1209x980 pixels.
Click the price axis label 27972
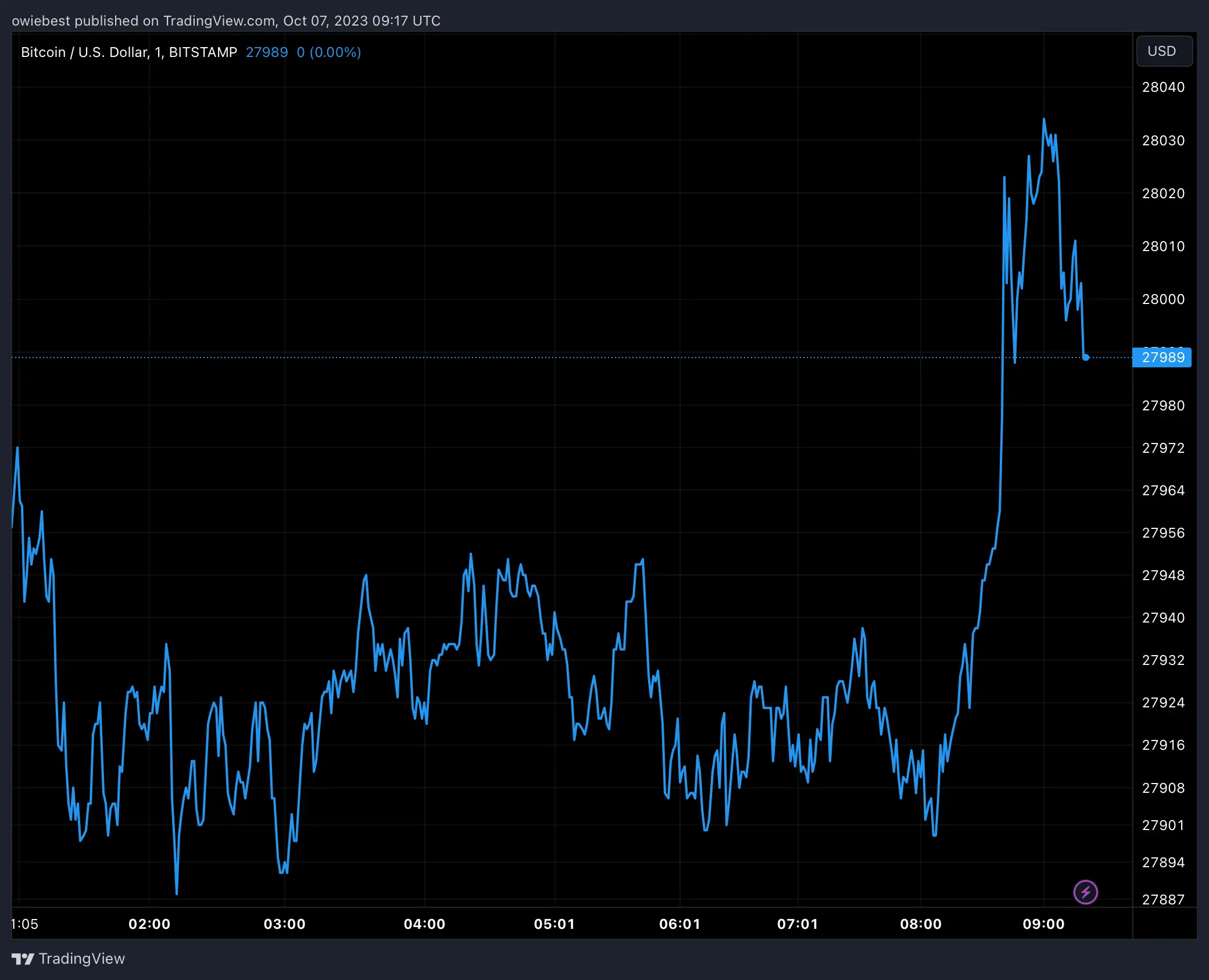tap(1163, 448)
